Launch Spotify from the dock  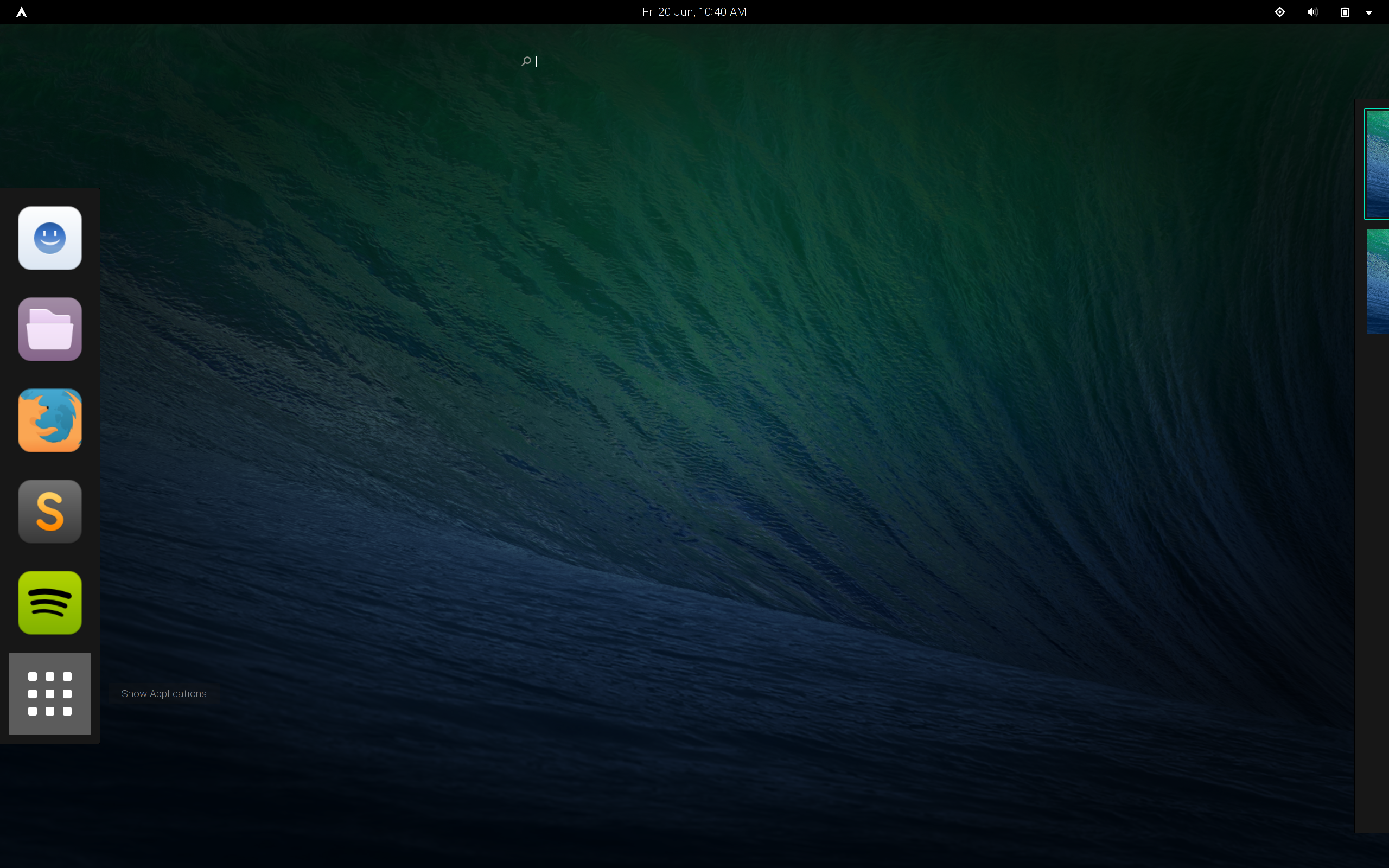[x=50, y=603]
